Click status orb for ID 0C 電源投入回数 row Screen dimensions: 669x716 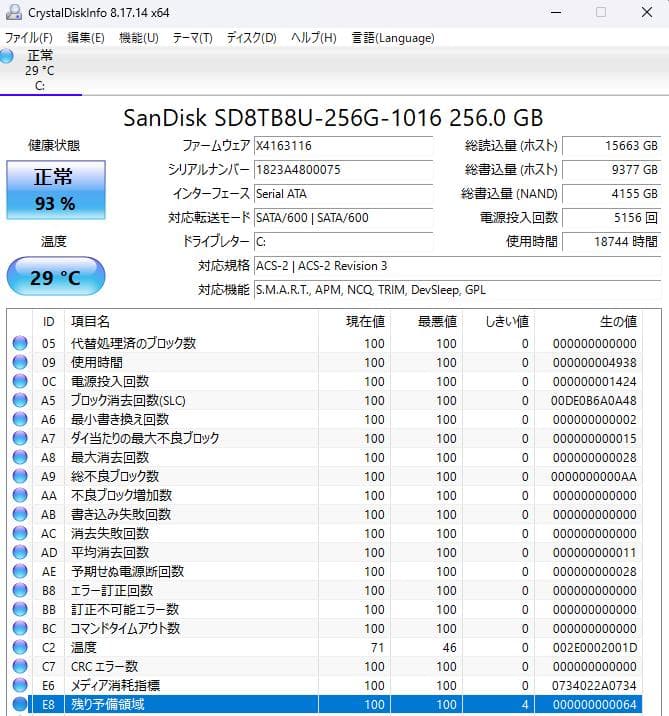tap(20, 381)
